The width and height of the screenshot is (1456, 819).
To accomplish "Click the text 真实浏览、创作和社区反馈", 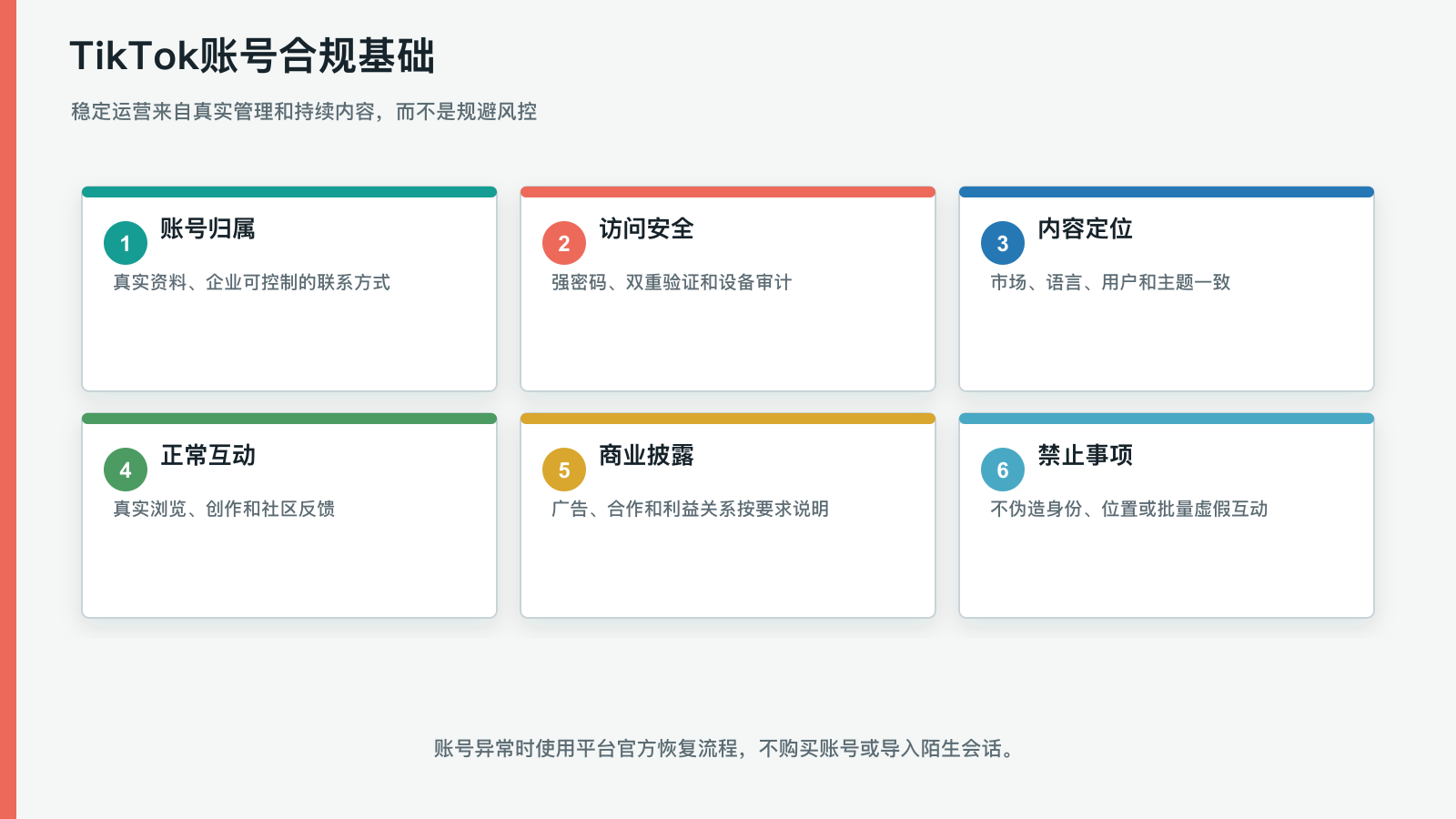I will (x=224, y=509).
